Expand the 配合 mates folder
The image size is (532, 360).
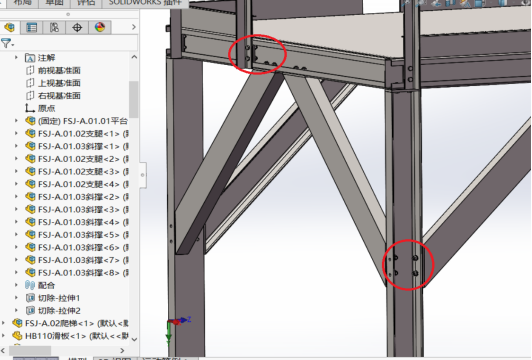pyautogui.click(x=16, y=285)
